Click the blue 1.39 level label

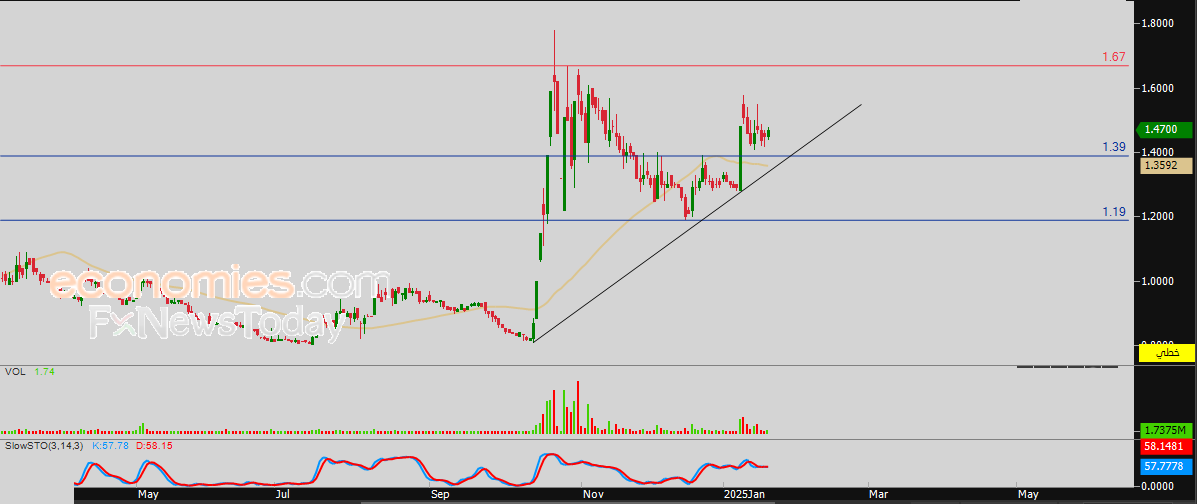1115,147
